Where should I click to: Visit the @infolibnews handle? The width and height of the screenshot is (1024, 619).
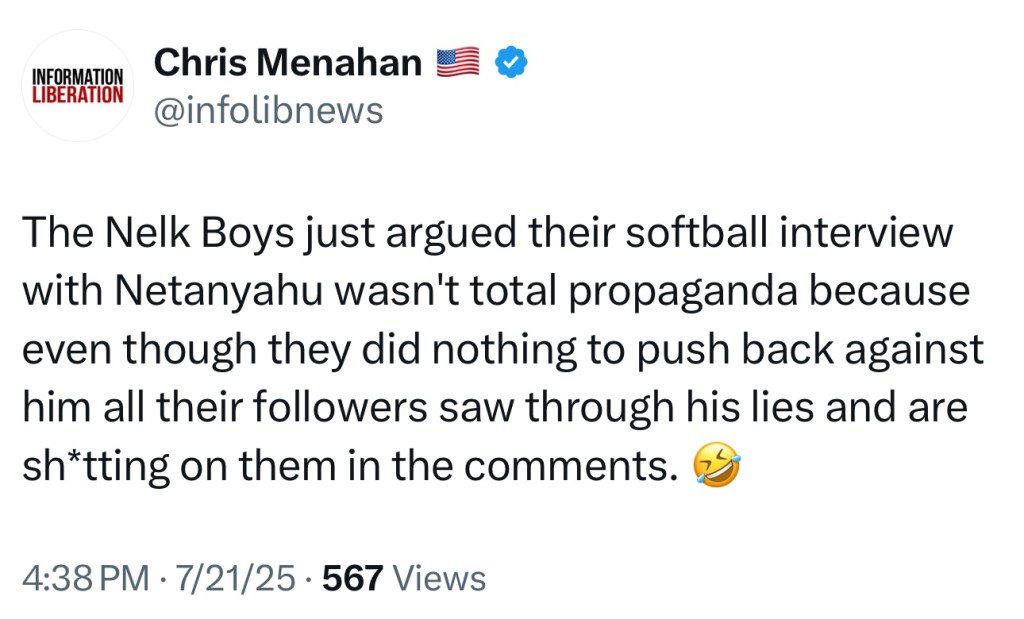tap(268, 110)
